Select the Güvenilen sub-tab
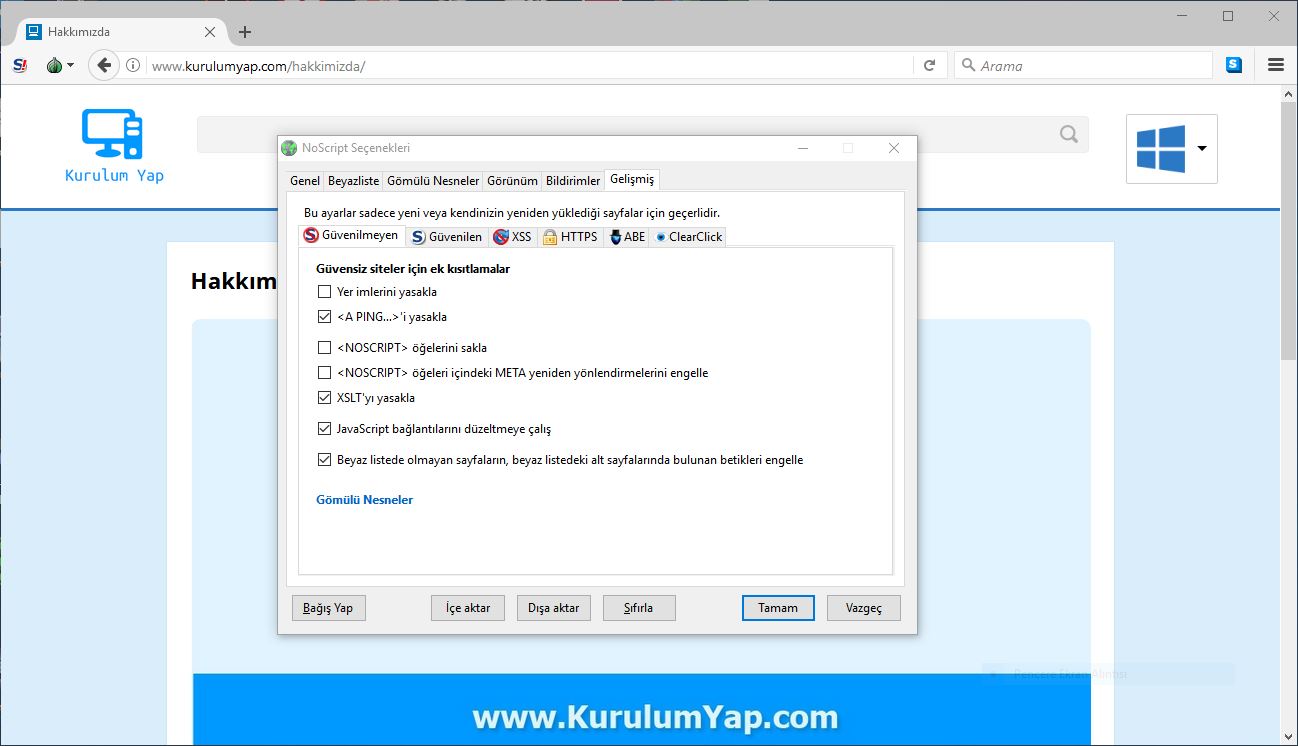The image size is (1298, 746). pyautogui.click(x=447, y=237)
